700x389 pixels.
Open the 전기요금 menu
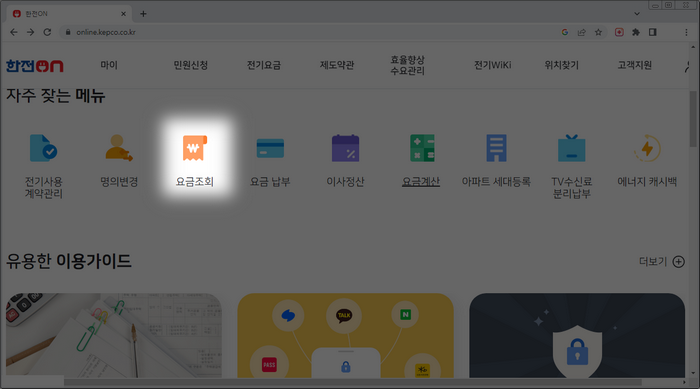[x=264, y=65]
